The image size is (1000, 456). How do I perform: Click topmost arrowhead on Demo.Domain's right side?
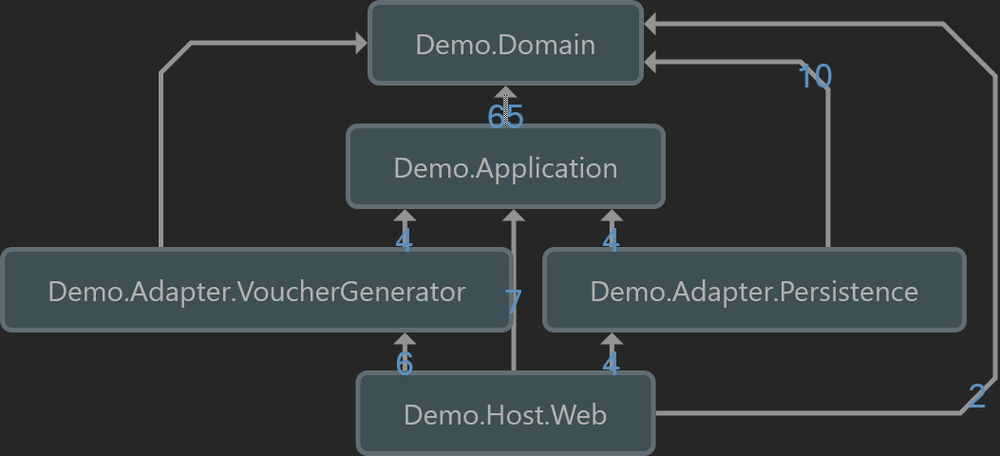tap(651, 23)
